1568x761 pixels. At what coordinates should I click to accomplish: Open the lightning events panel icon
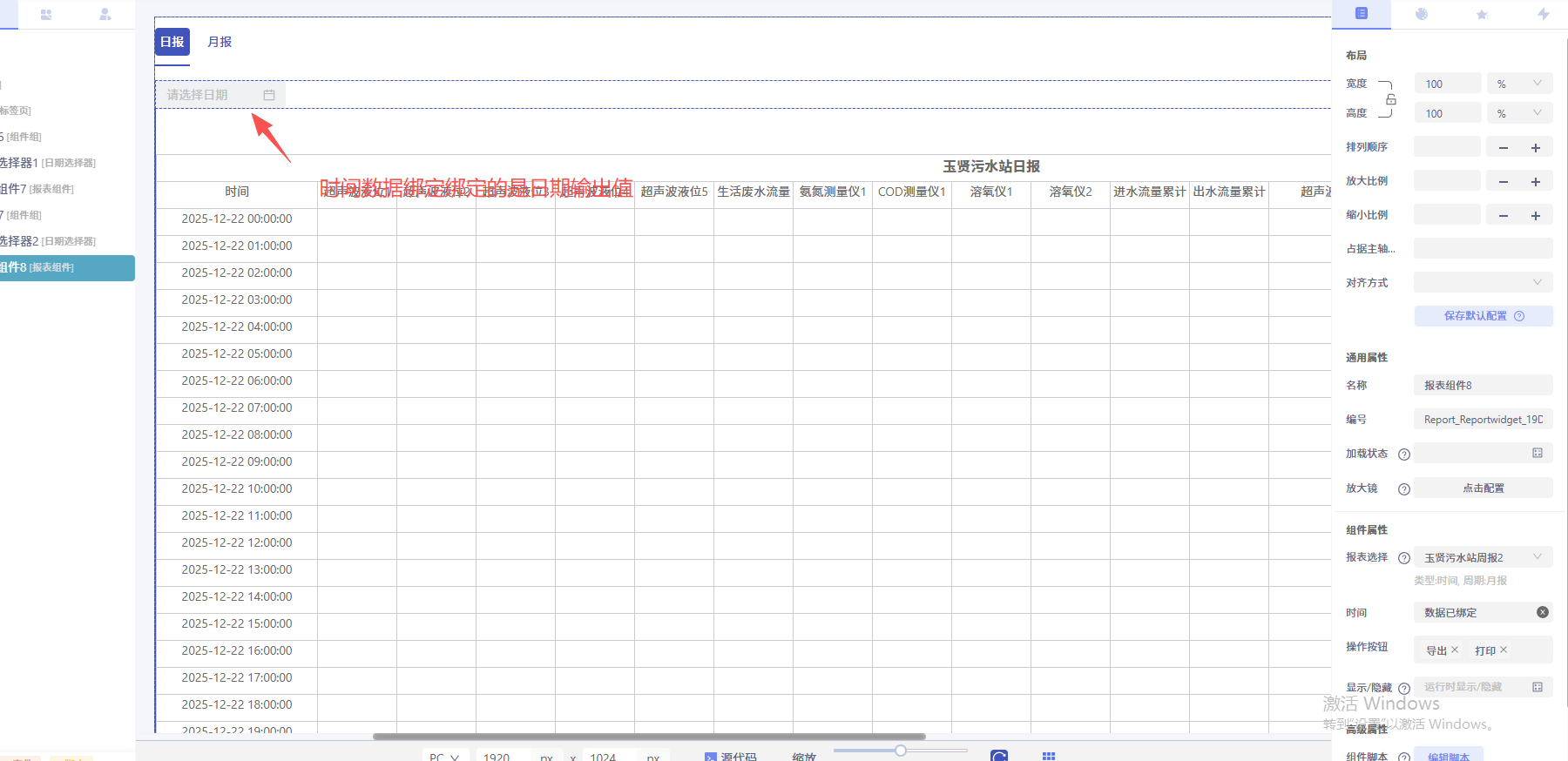tap(1543, 14)
